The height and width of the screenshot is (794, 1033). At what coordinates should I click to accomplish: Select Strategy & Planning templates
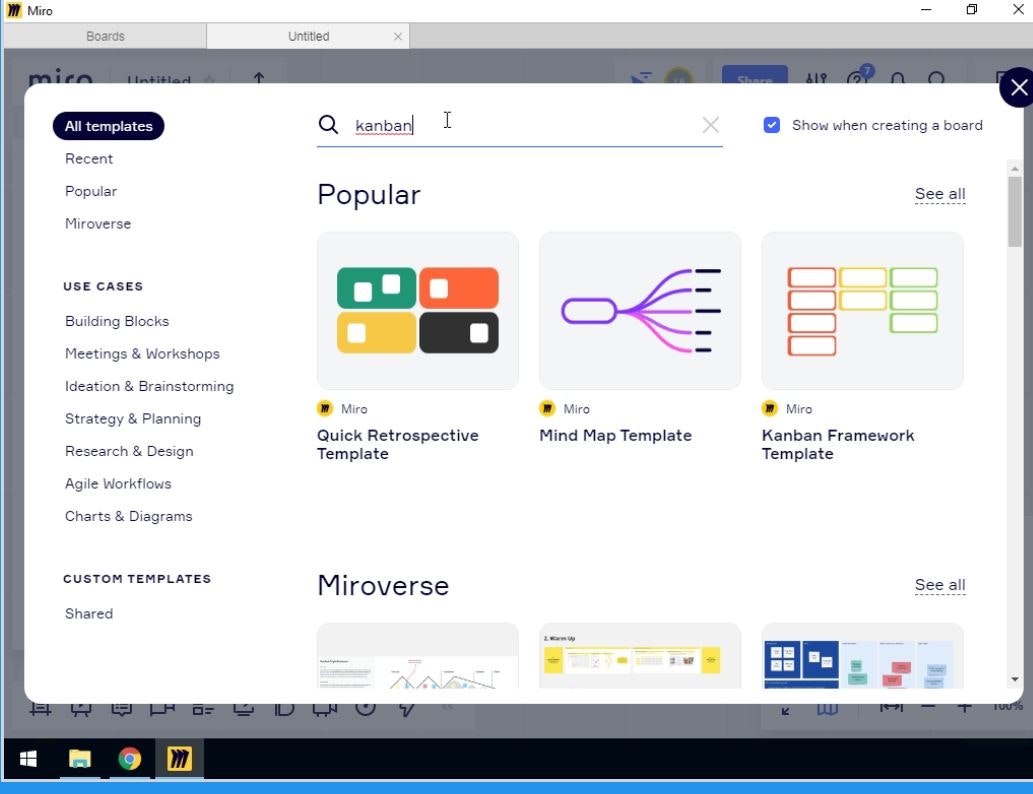pyautogui.click(x=133, y=418)
